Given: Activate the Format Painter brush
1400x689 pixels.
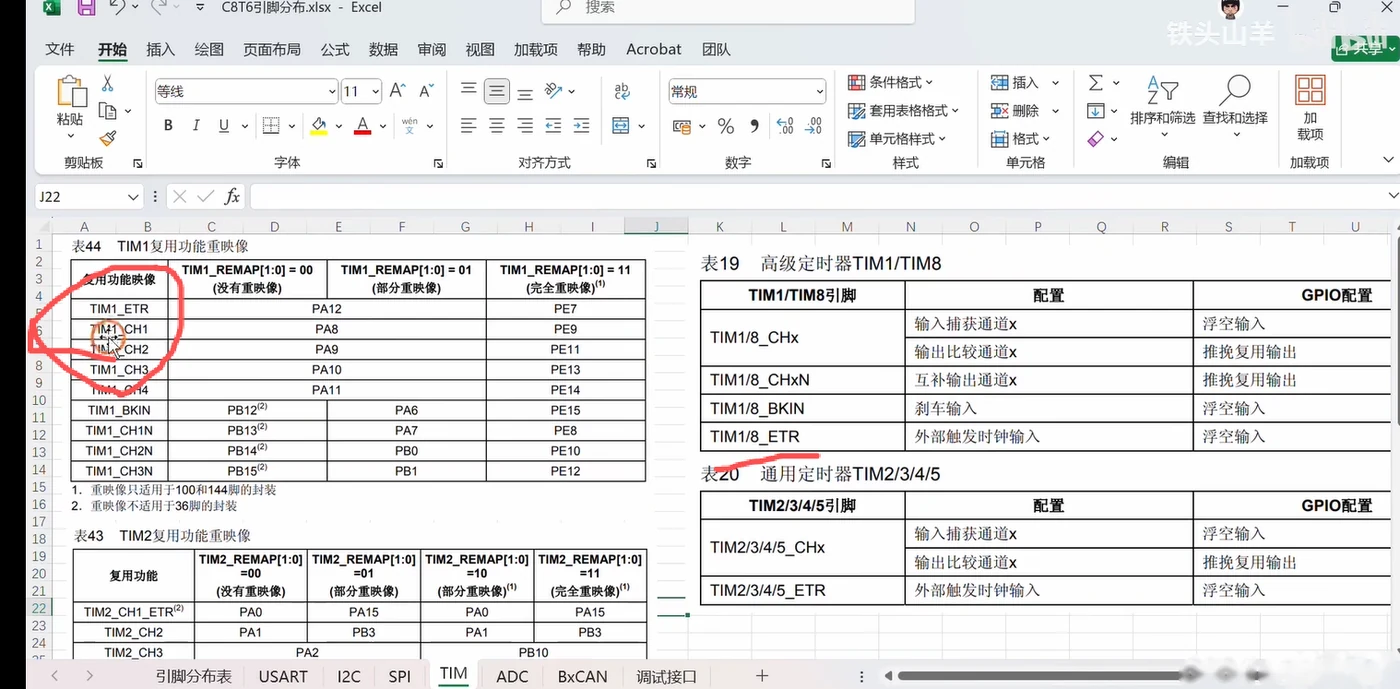Looking at the screenshot, I should [108, 139].
